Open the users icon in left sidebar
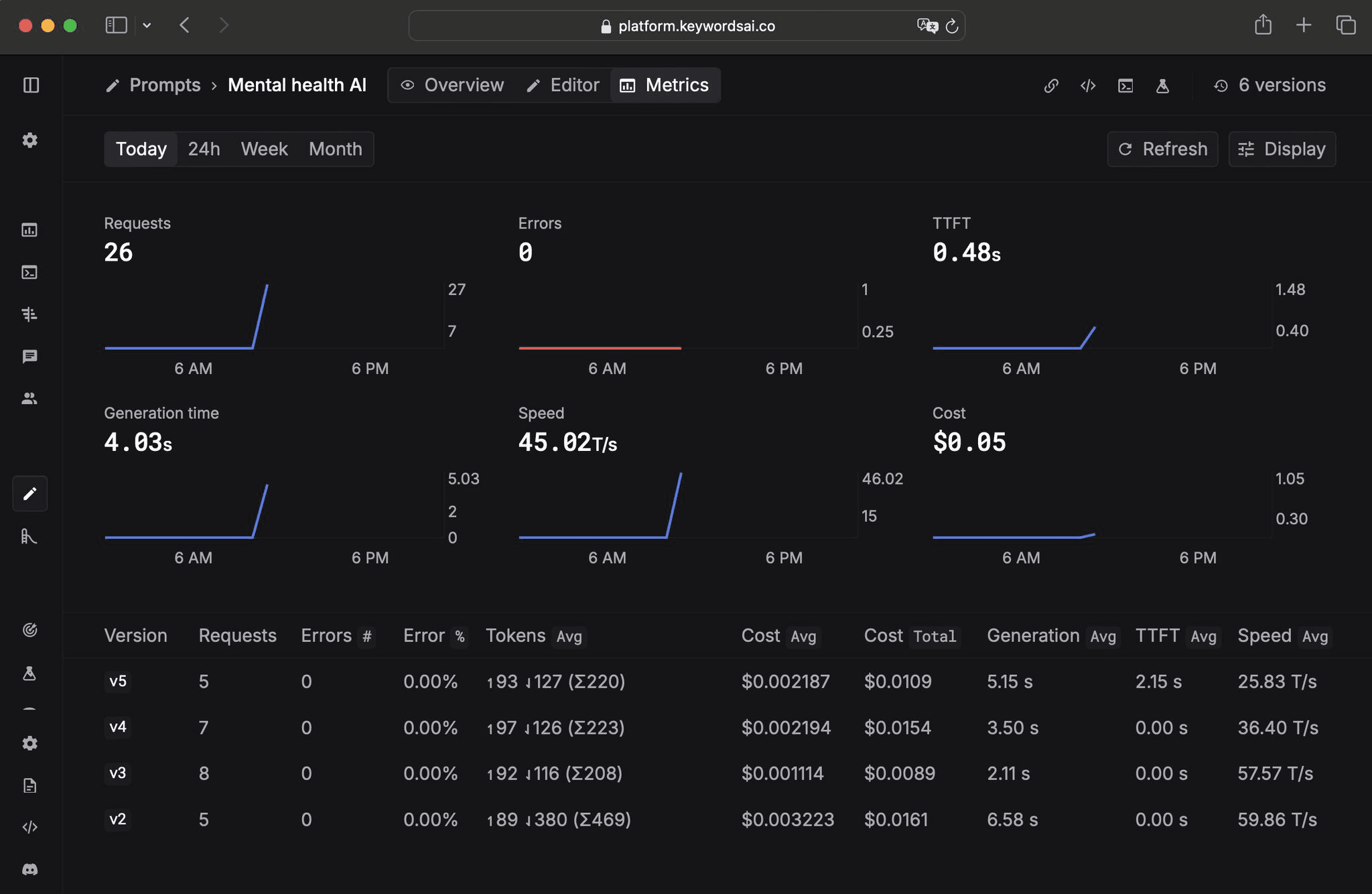This screenshot has height=894, width=1372. 29,399
